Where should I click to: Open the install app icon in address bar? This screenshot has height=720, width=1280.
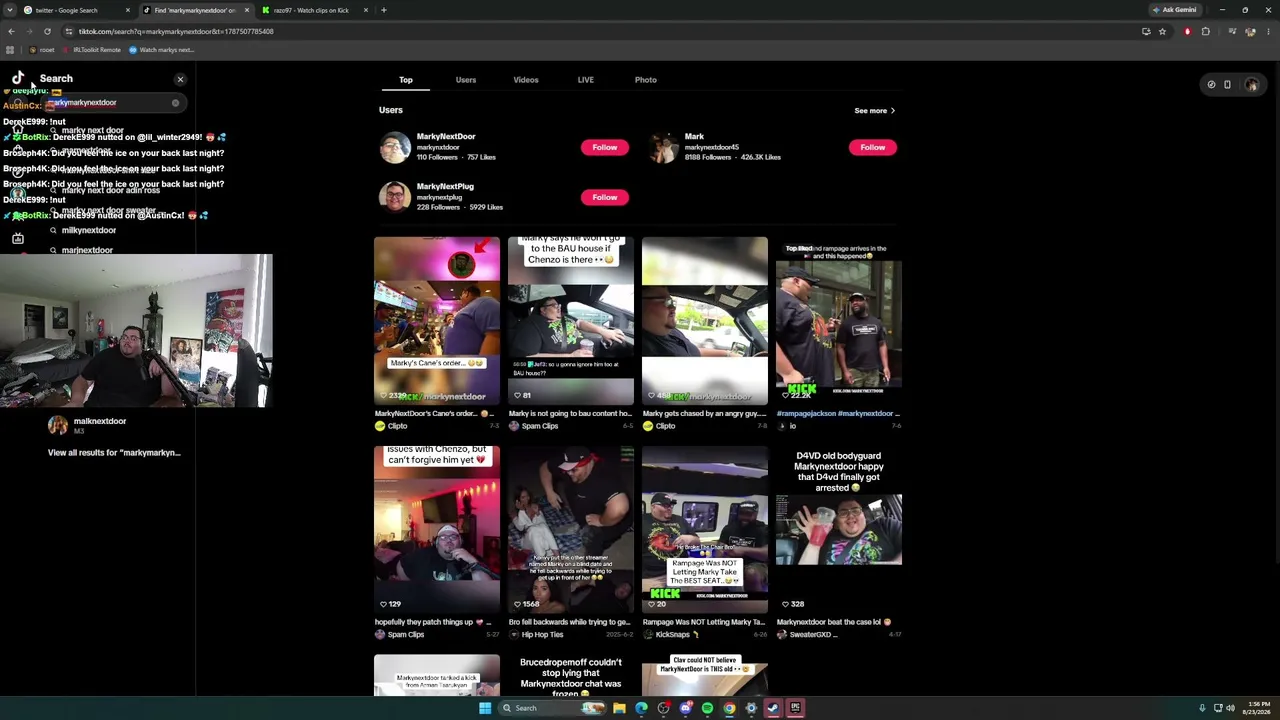click(x=1146, y=32)
